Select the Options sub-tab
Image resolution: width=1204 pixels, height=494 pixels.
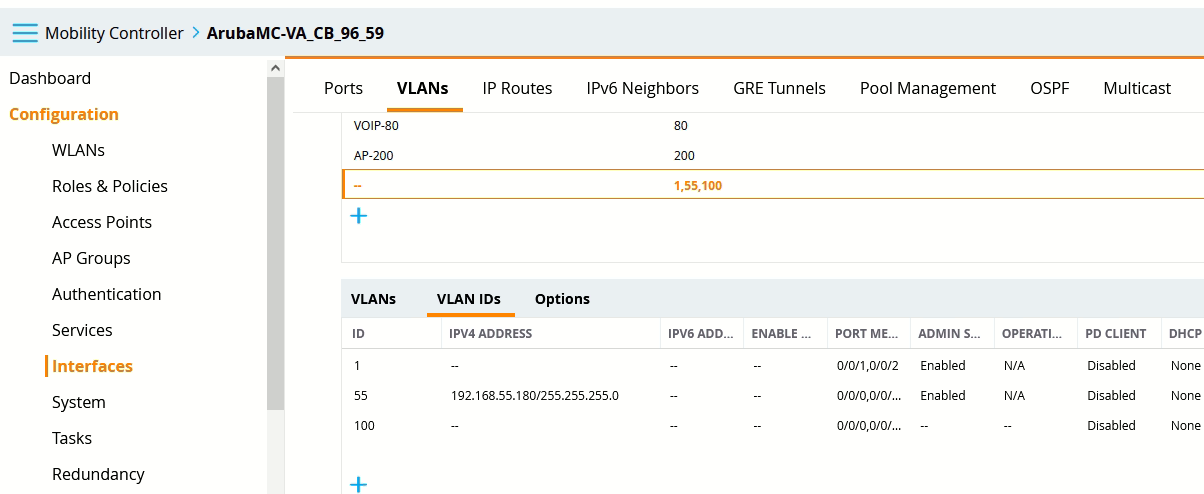[562, 299]
